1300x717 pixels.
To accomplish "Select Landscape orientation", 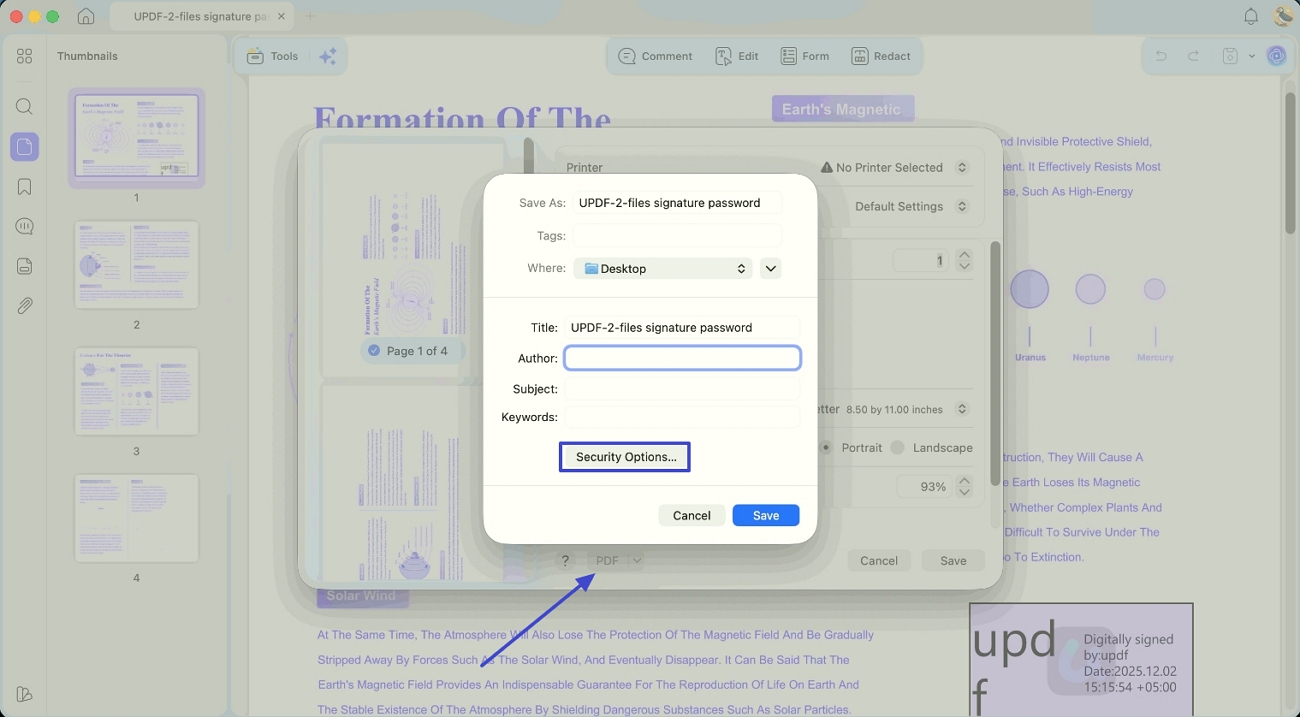I will point(897,447).
